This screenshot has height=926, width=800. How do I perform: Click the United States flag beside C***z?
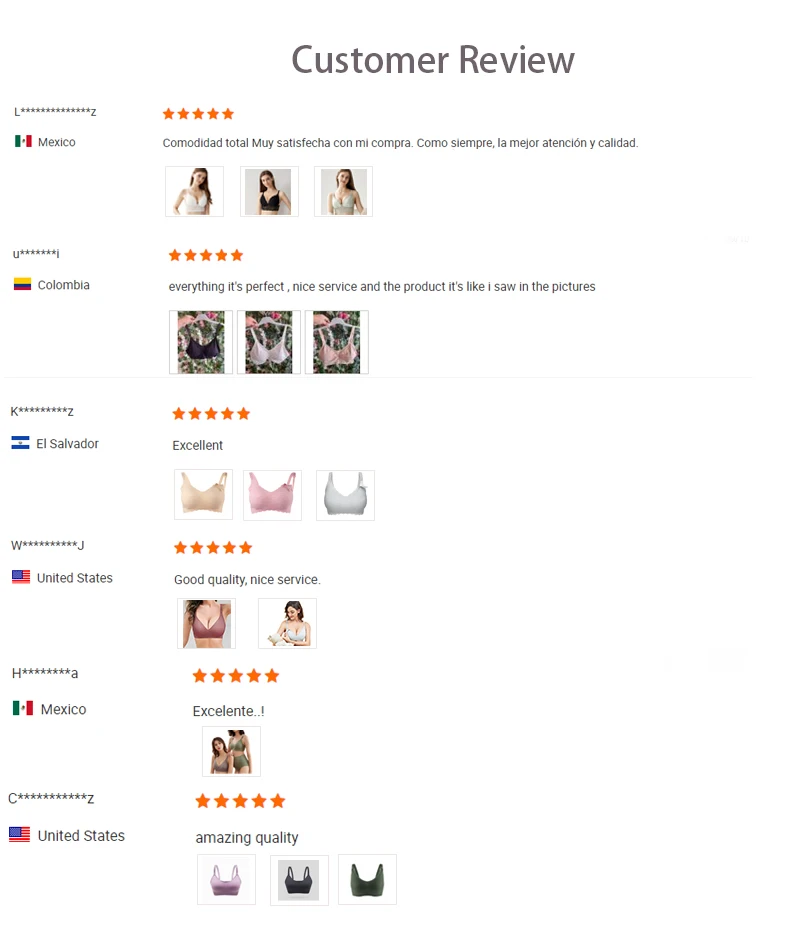(19, 834)
